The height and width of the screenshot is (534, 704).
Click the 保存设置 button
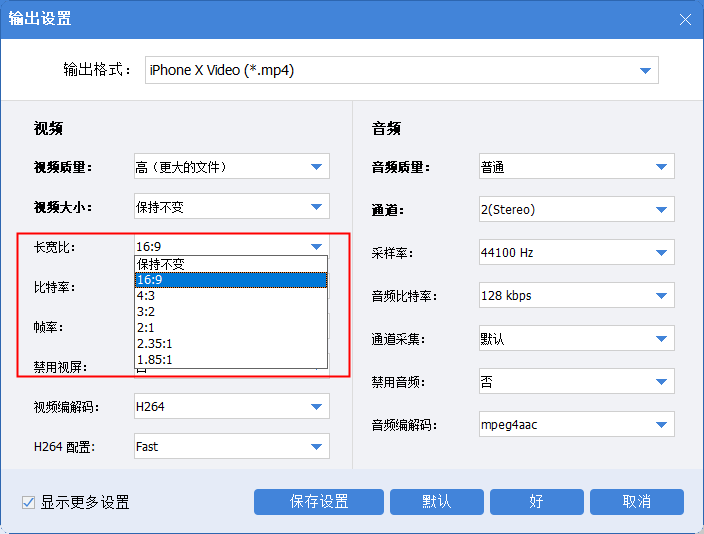pos(319,502)
